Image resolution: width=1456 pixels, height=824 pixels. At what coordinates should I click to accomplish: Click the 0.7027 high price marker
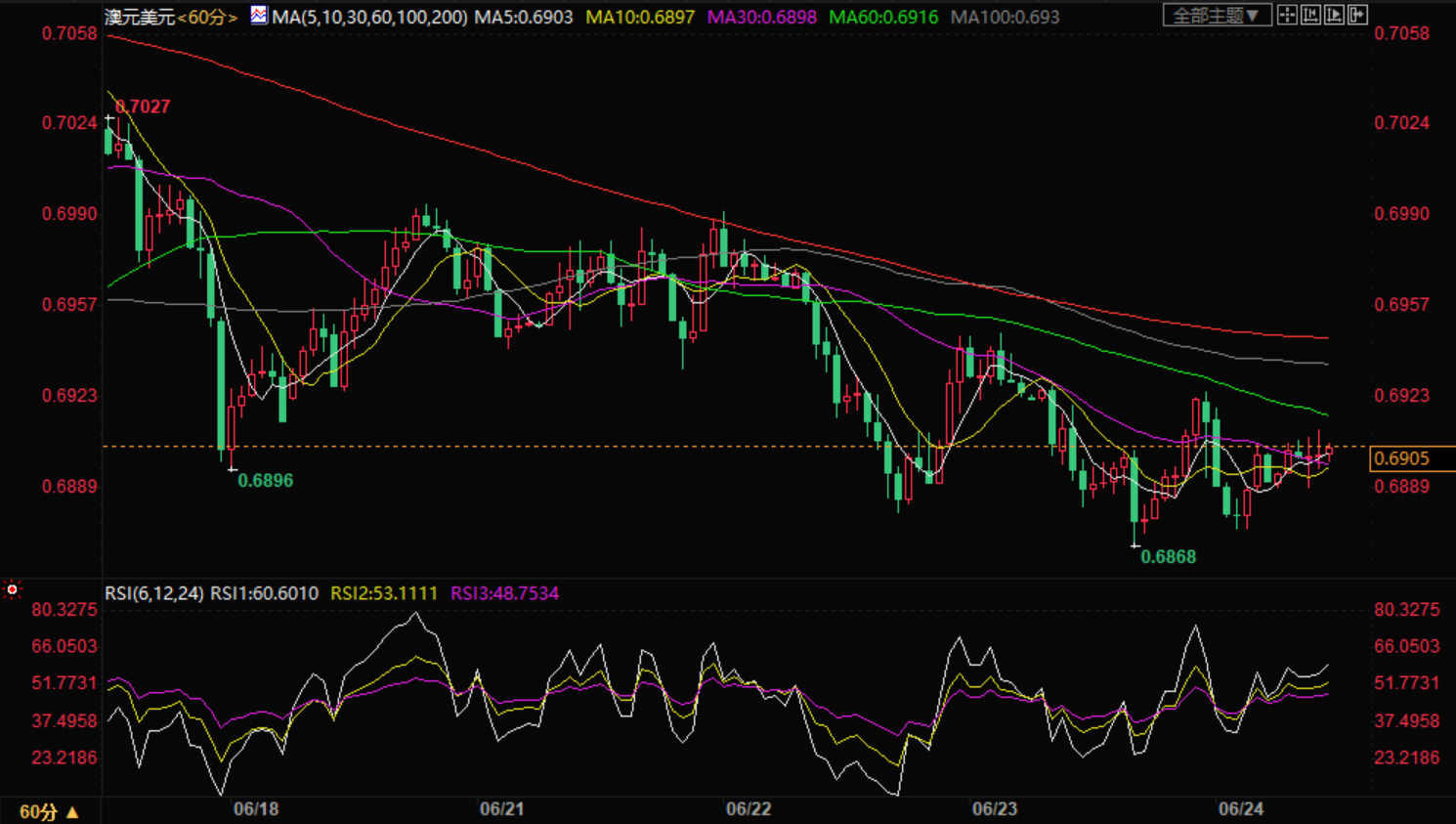(143, 107)
